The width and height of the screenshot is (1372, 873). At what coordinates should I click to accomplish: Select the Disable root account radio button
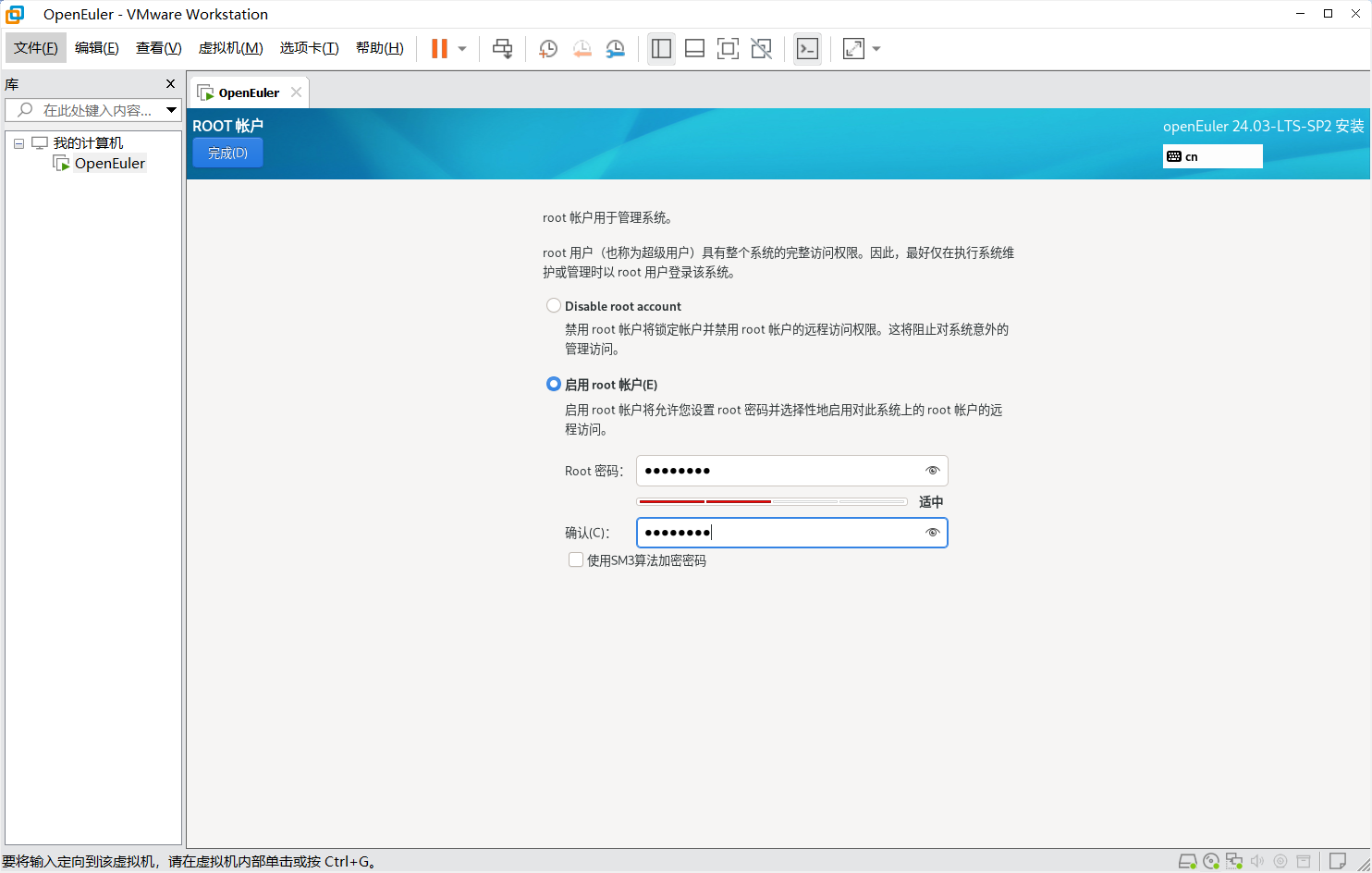click(x=554, y=305)
